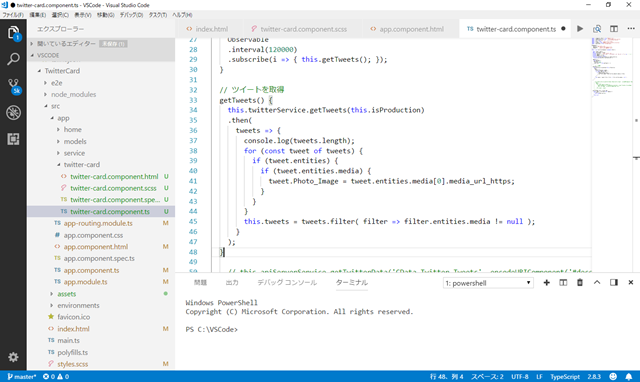Open errors and warnings count in status bar
The image size is (640, 382).
tap(56, 376)
